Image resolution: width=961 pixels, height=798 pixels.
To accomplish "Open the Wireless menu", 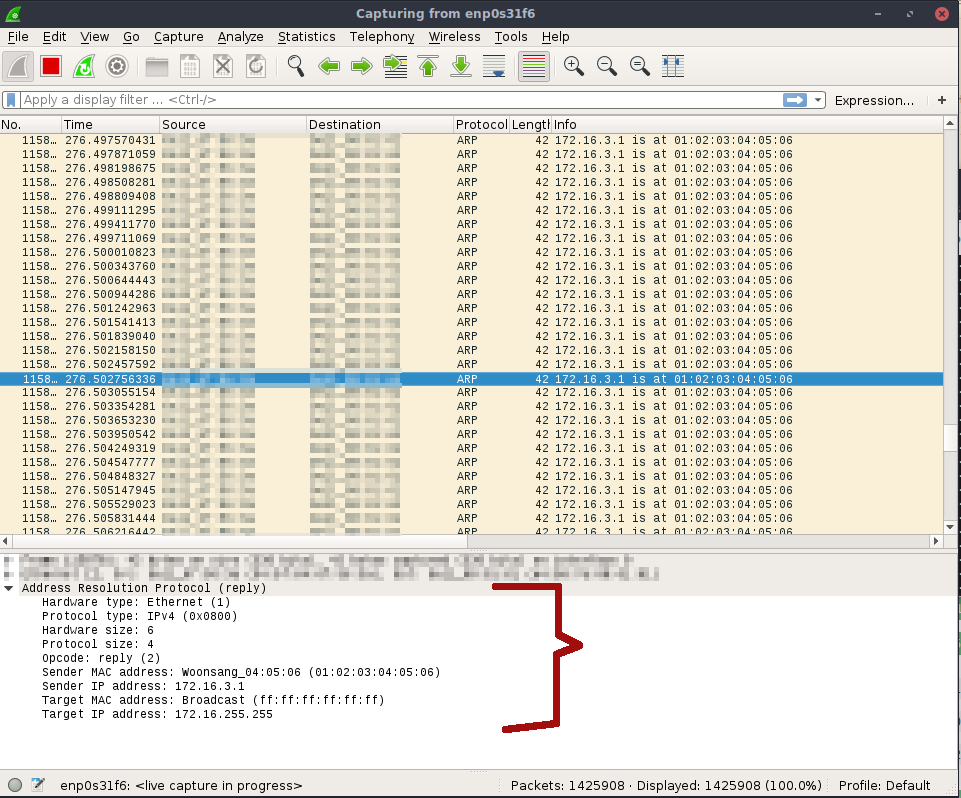I will (x=454, y=37).
